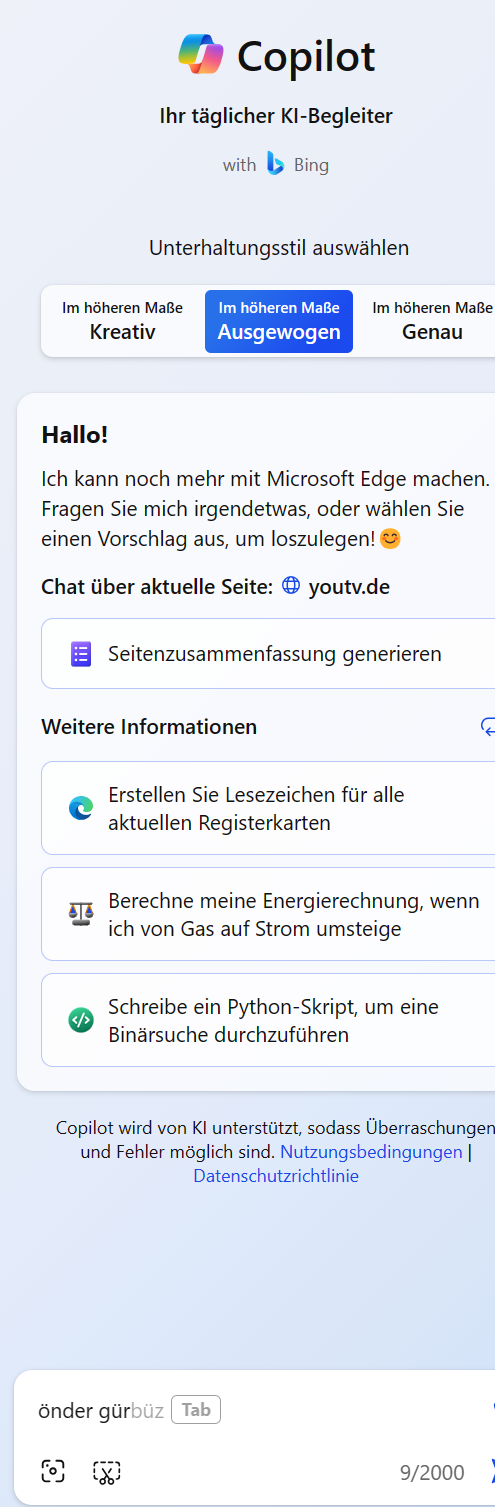Click the 9/2000 character counter

432,1472
